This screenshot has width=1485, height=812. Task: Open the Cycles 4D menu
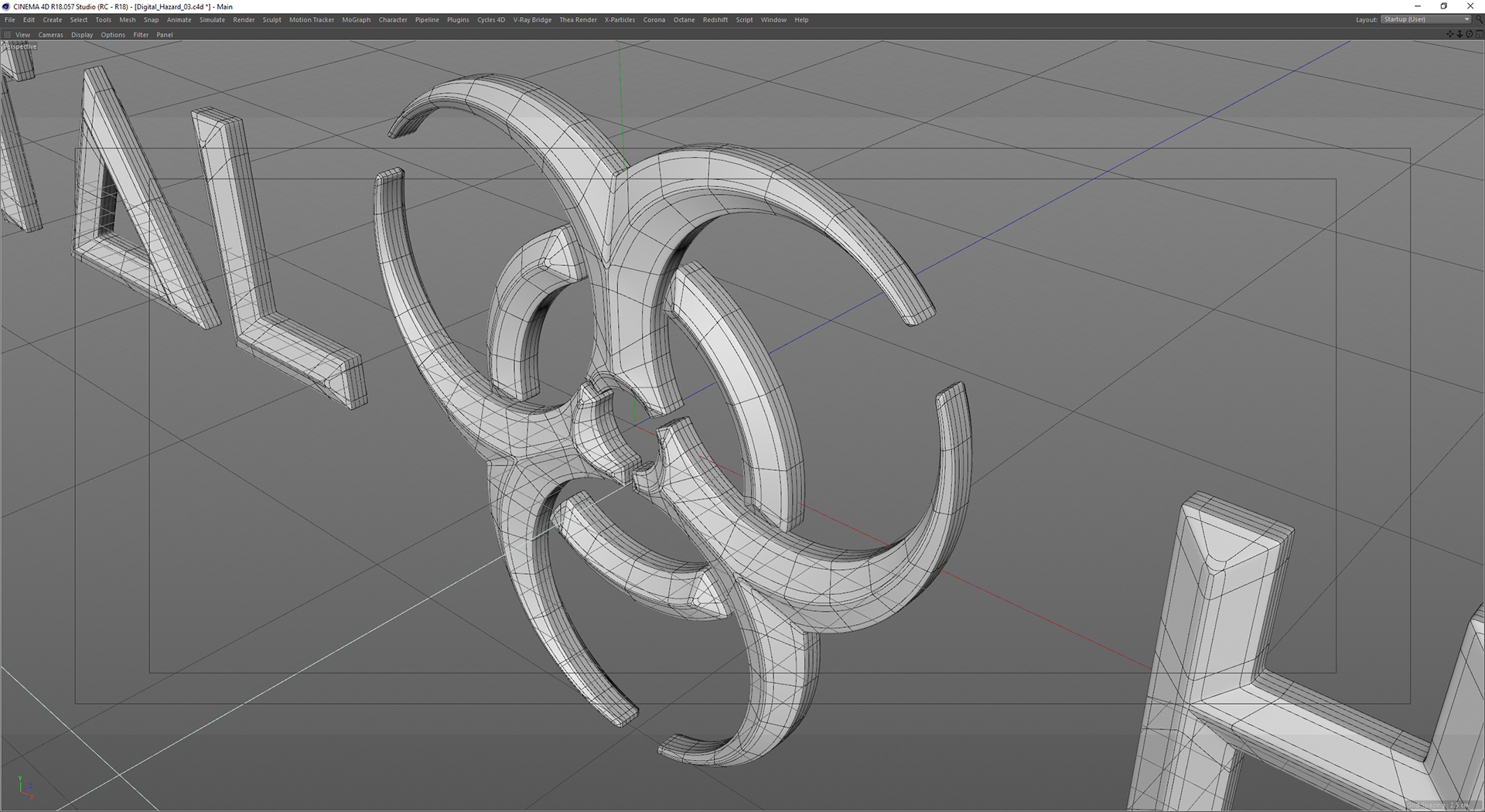tap(491, 20)
